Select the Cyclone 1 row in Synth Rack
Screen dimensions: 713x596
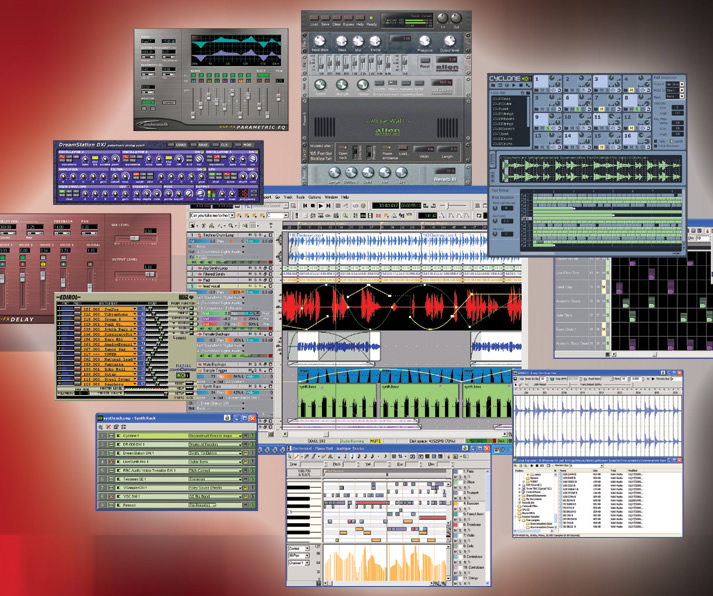(x=176, y=436)
